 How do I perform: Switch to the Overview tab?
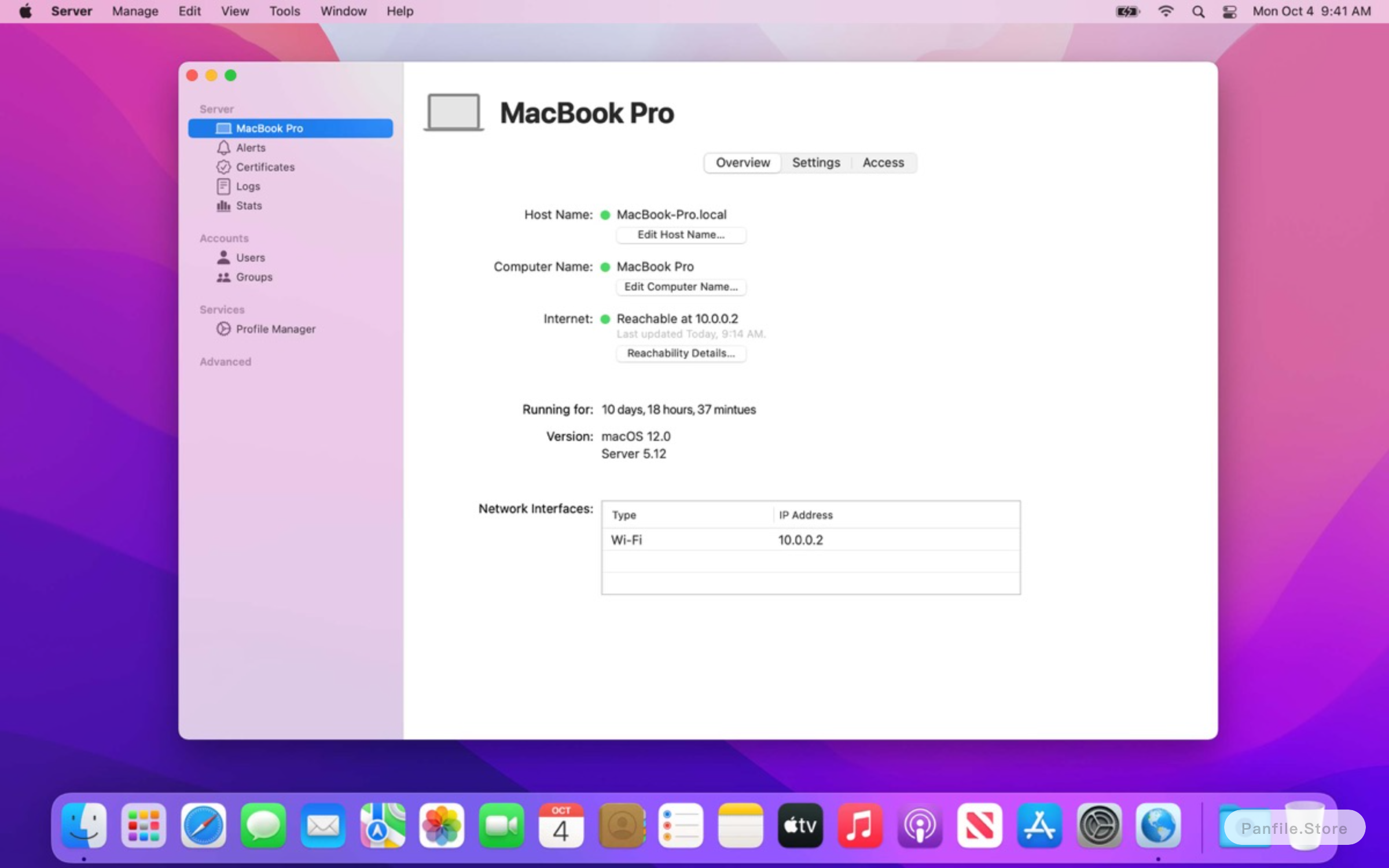pos(743,163)
